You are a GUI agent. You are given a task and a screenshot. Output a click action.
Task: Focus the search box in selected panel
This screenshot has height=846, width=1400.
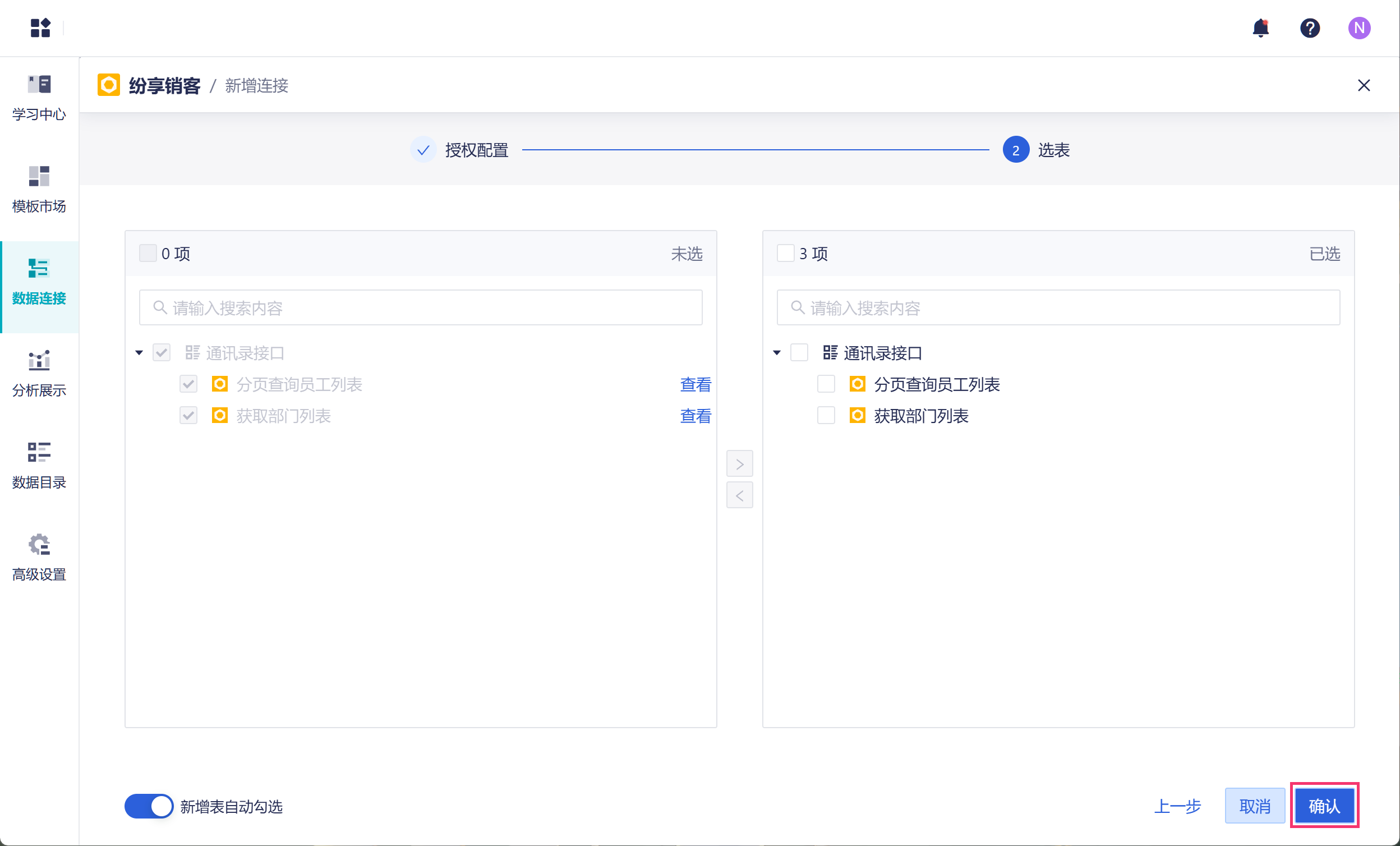1058,307
